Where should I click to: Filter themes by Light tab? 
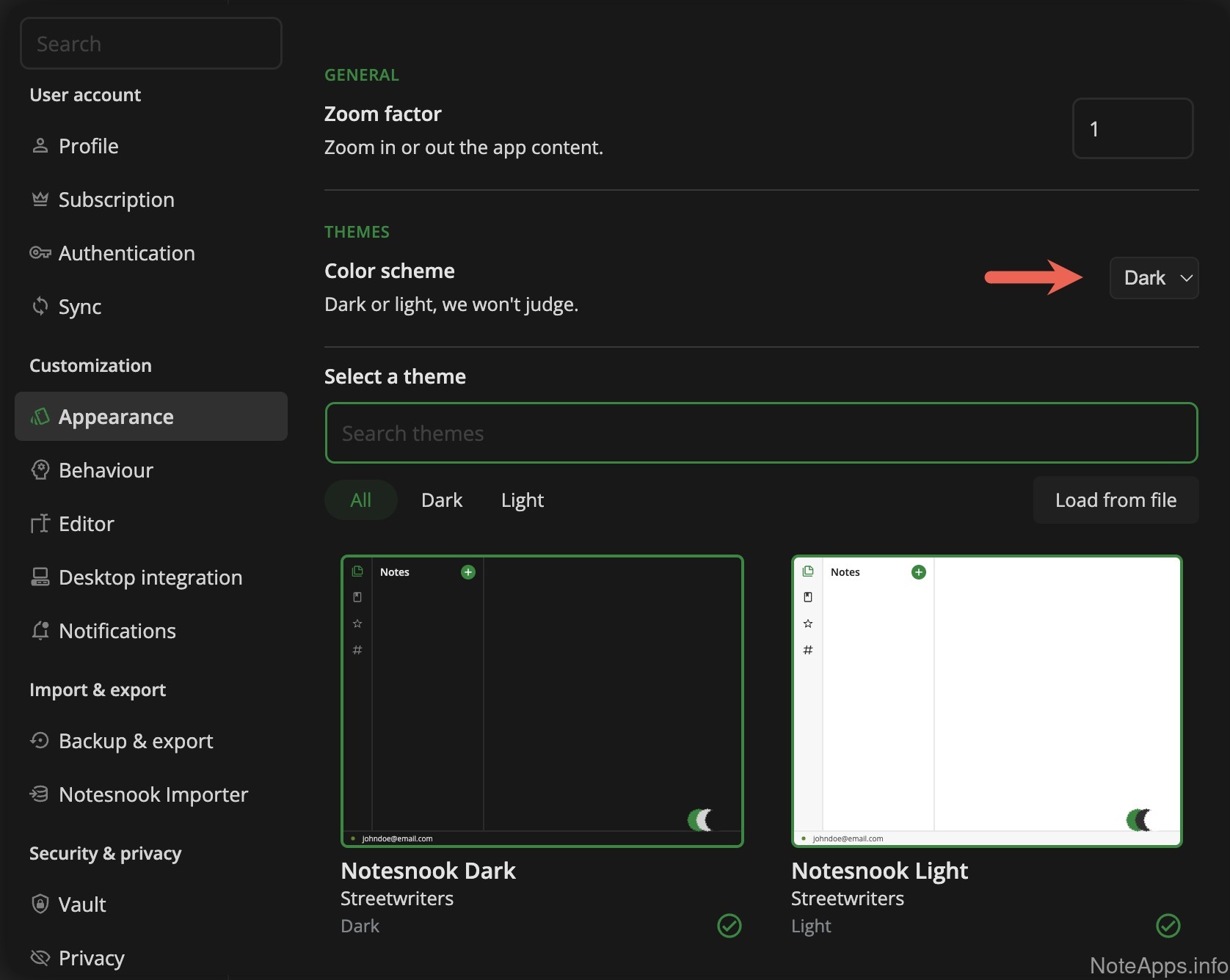tap(522, 500)
